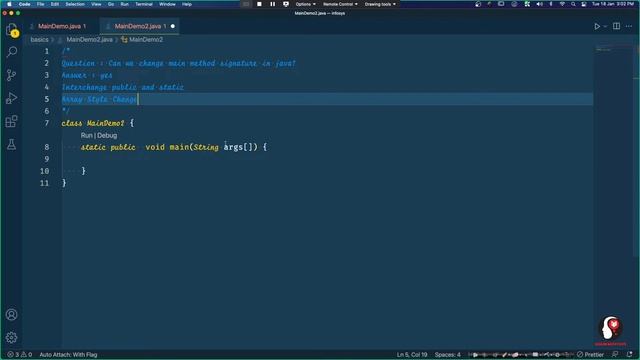640x360 pixels.
Task: Click the Debug CodeLens above main
Action: (x=107, y=135)
